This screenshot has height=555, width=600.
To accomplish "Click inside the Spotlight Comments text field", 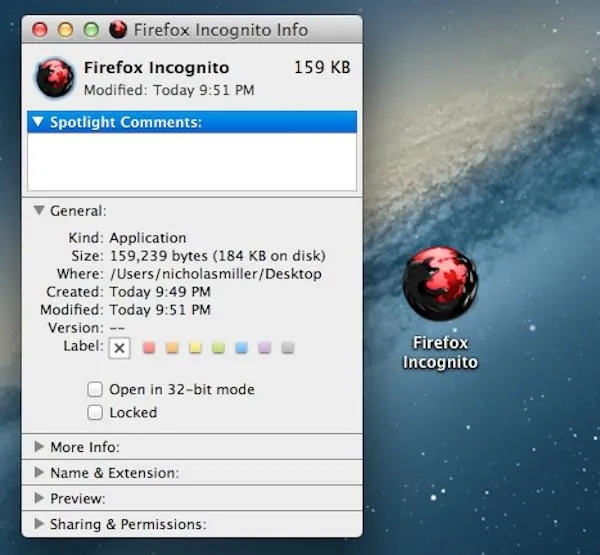I will click(192, 162).
